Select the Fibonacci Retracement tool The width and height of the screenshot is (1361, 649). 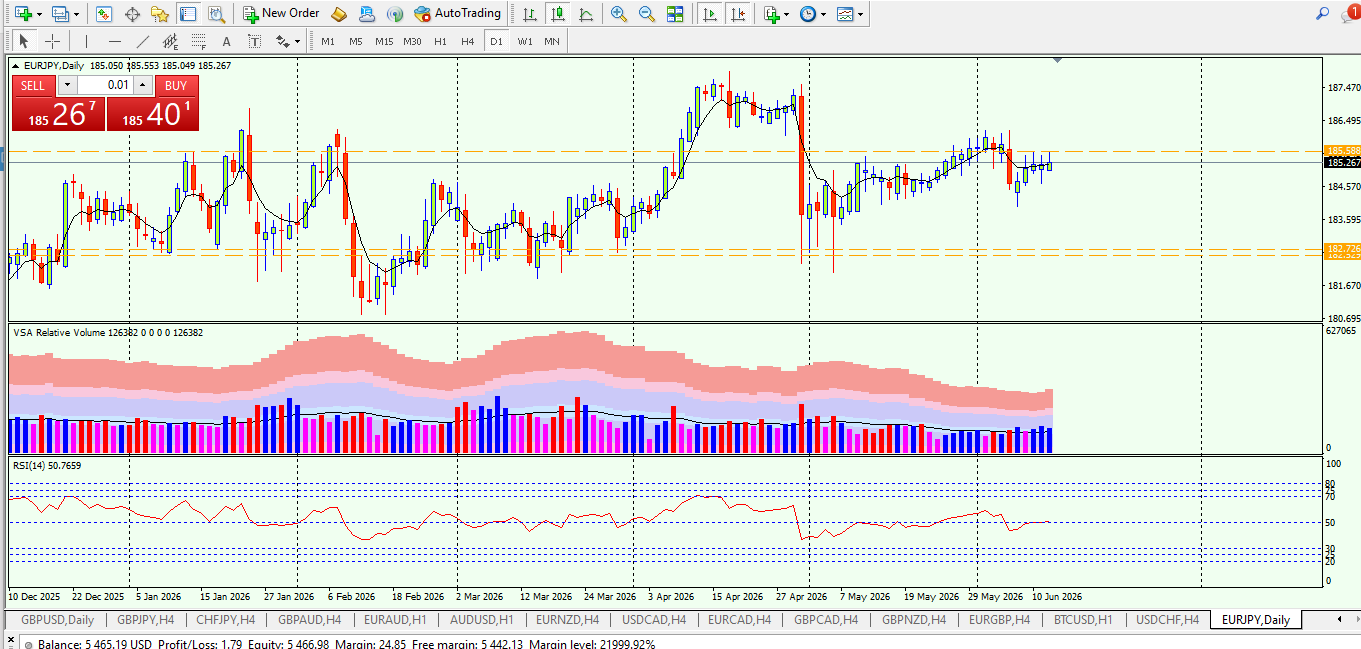[198, 41]
